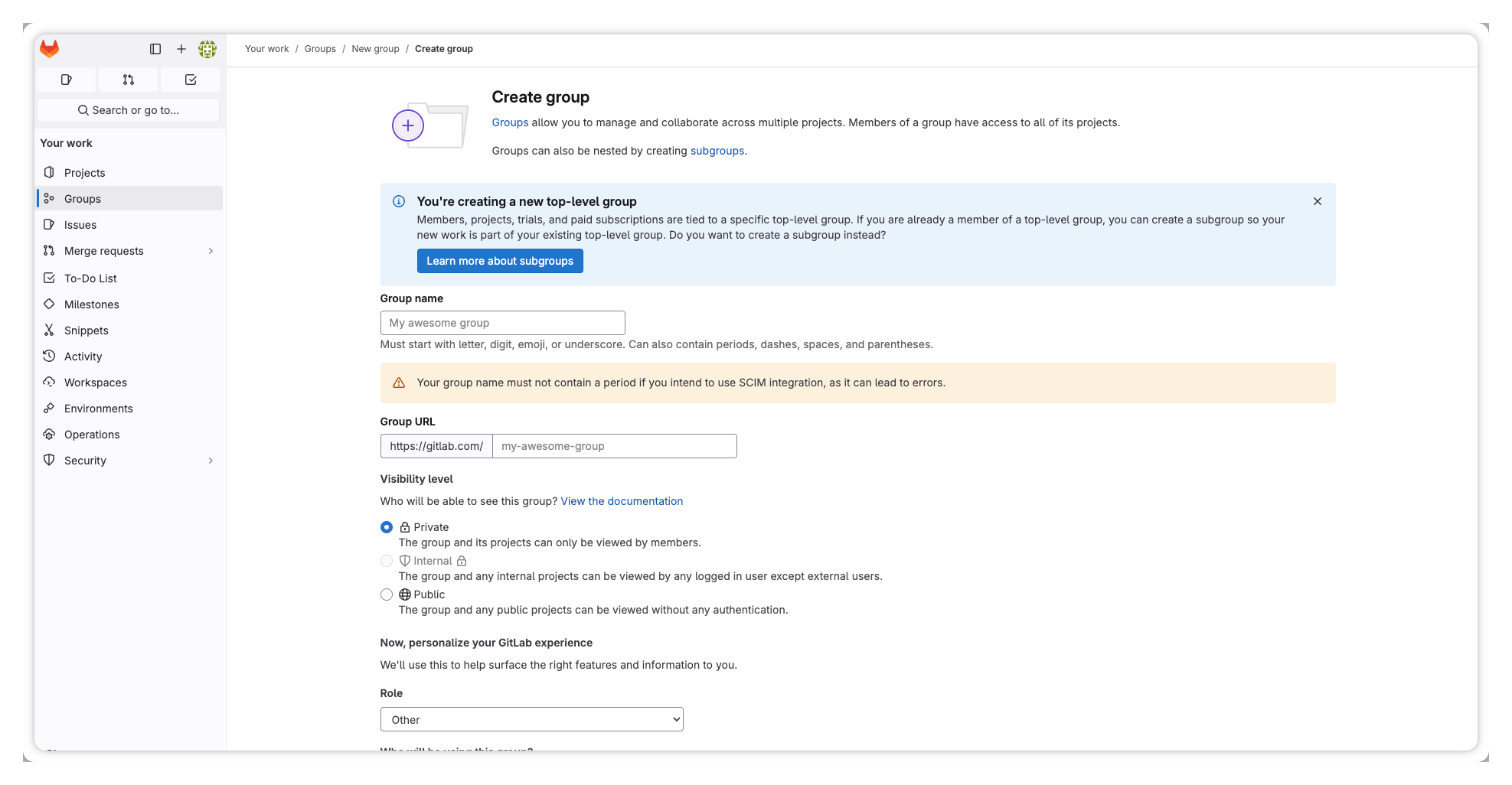Select the Public visibility radio button
Image resolution: width=1512 pixels, height=785 pixels.
(387, 594)
